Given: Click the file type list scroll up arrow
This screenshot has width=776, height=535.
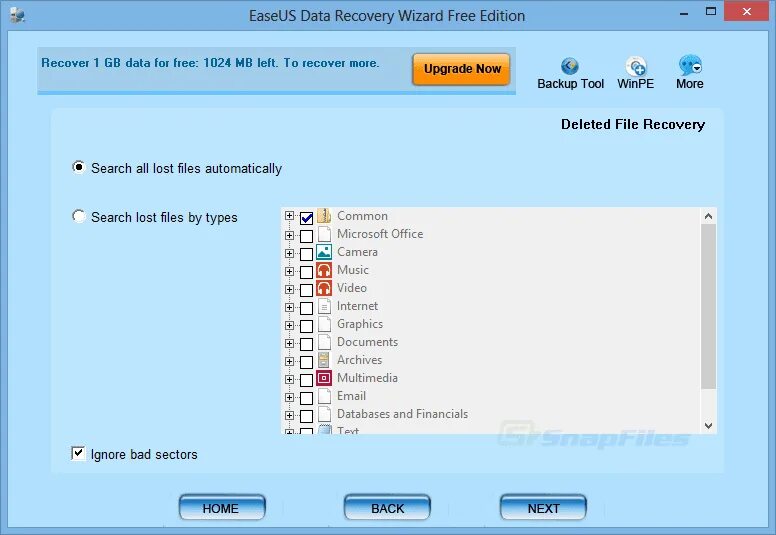Looking at the screenshot, I should tap(708, 216).
